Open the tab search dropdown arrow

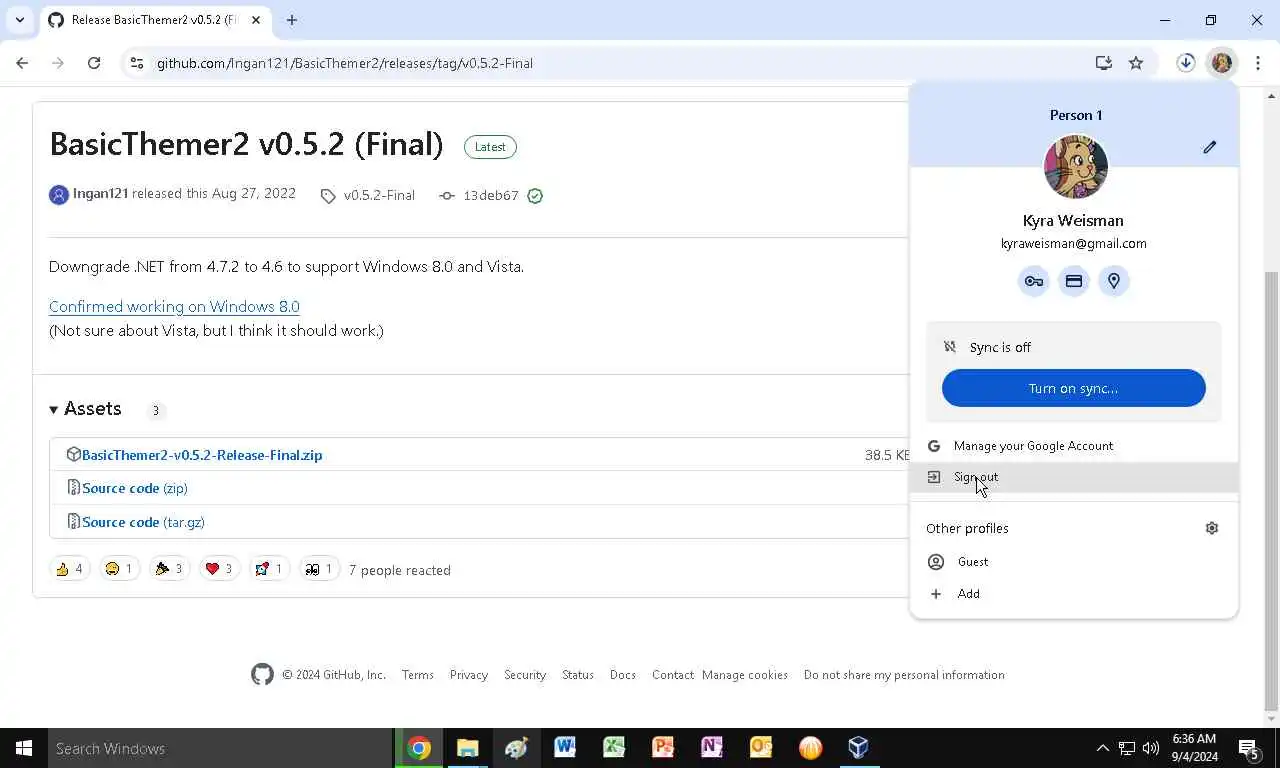tap(19, 20)
